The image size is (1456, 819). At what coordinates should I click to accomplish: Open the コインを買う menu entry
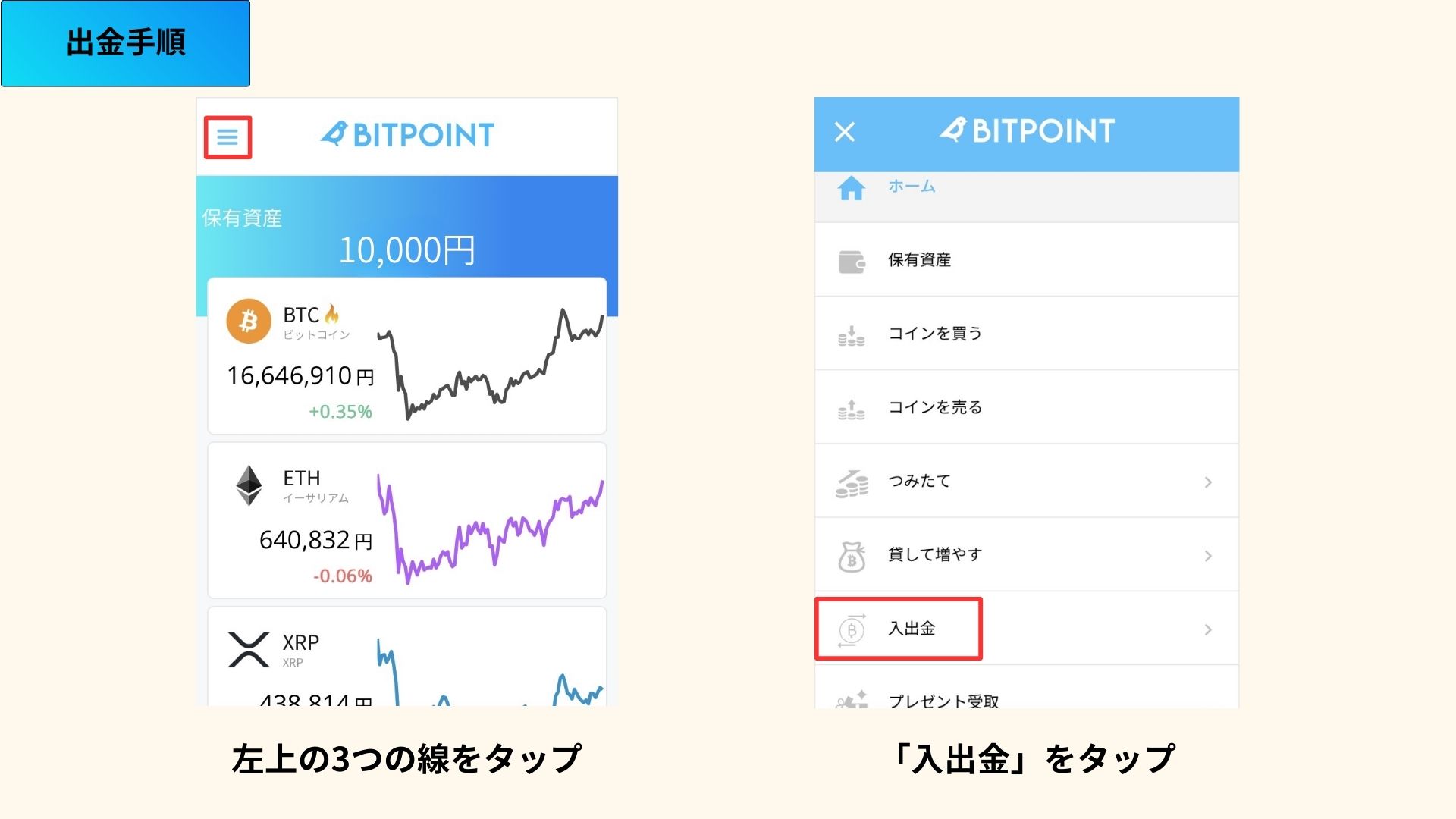pos(934,334)
